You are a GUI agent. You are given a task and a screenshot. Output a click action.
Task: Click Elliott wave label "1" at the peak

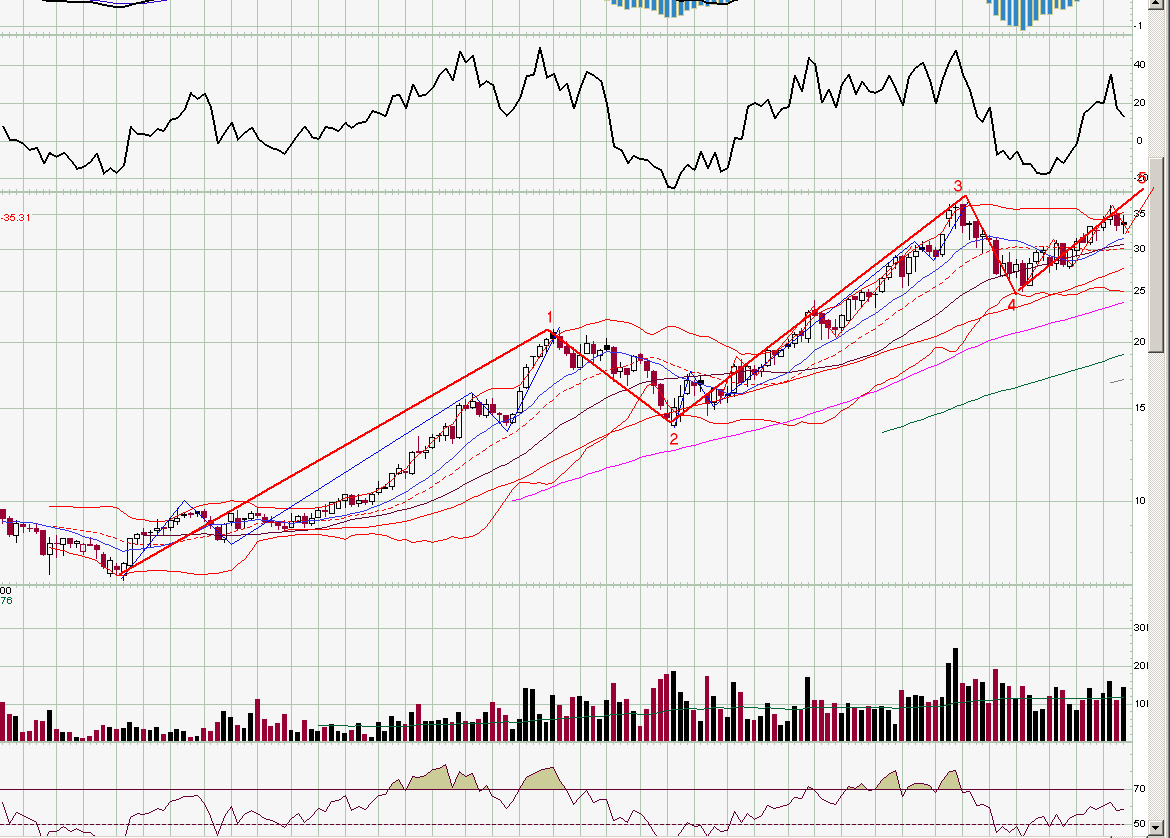coord(550,317)
